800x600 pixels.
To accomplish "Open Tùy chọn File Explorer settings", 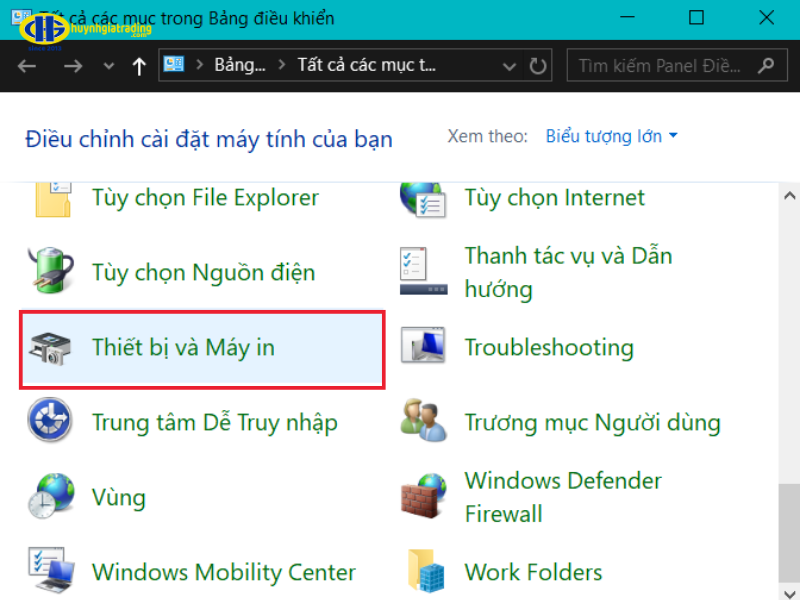I will tap(204, 198).
